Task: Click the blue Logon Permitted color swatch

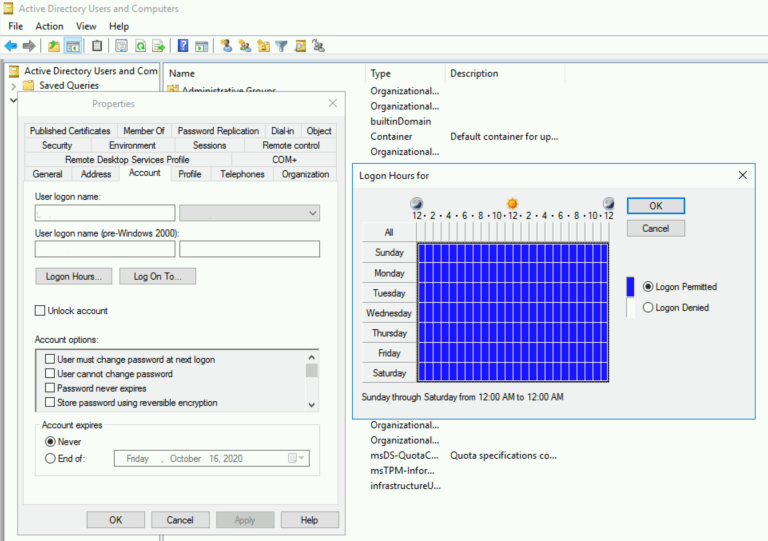Action: click(x=630, y=287)
